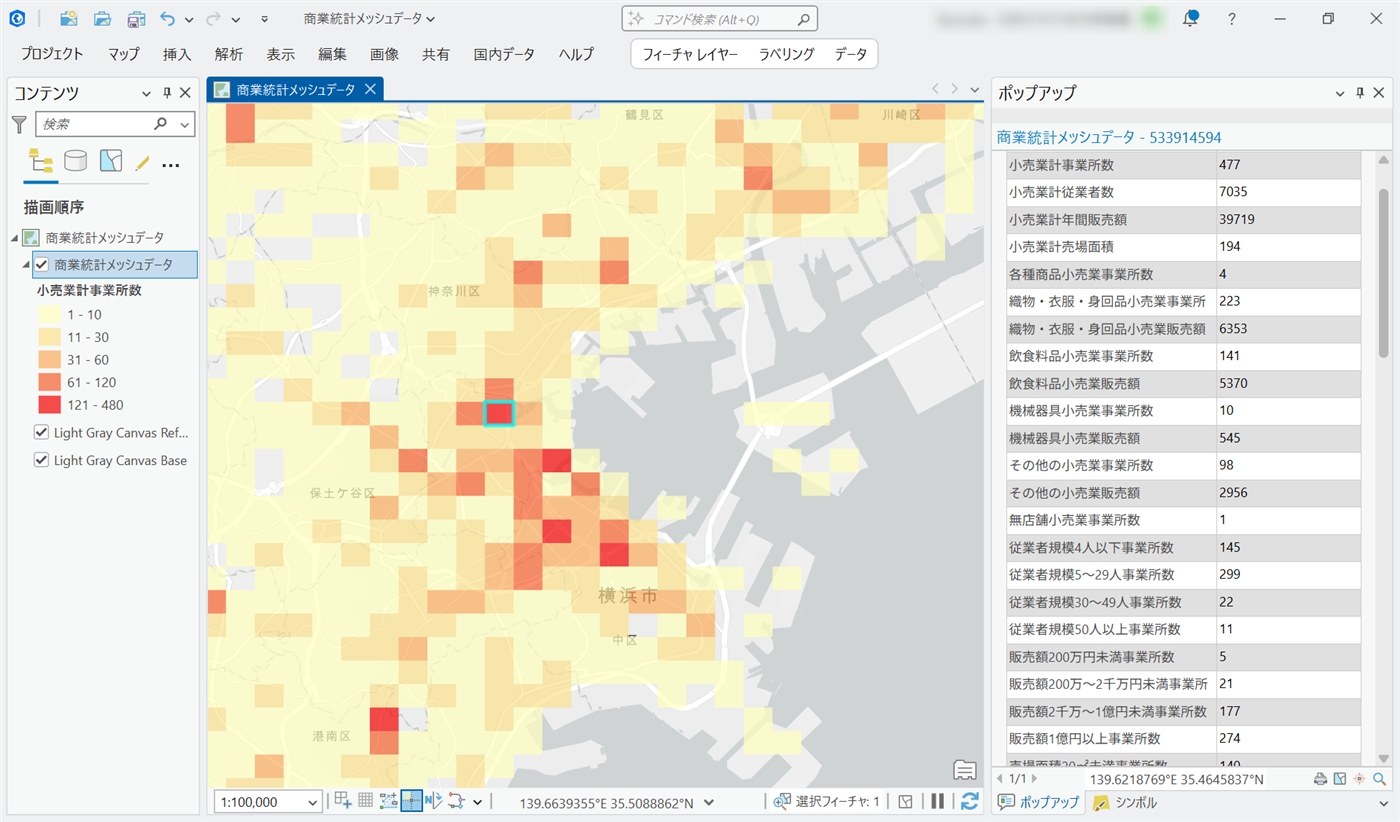The height and width of the screenshot is (822, 1400).
Task: Collapse the 商業統計メッシュデータ map tree node
Action: 14,238
